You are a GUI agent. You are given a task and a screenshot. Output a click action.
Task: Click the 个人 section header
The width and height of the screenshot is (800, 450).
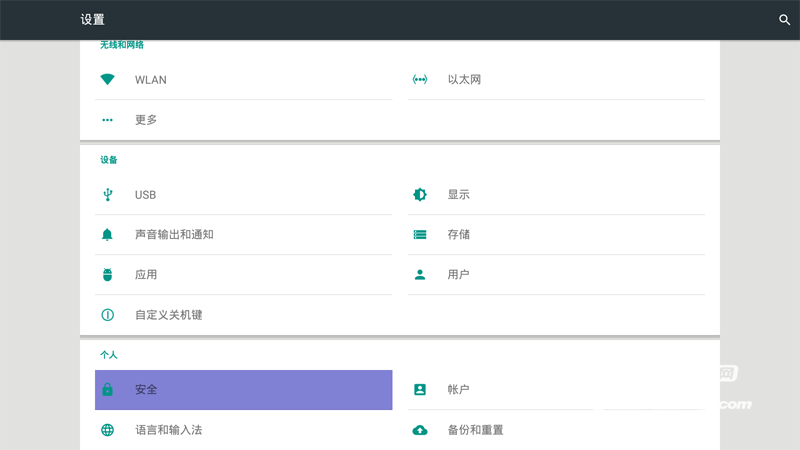click(x=109, y=355)
